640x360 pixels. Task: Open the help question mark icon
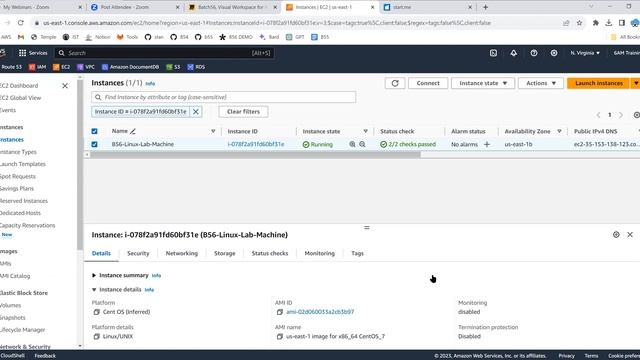click(x=534, y=53)
